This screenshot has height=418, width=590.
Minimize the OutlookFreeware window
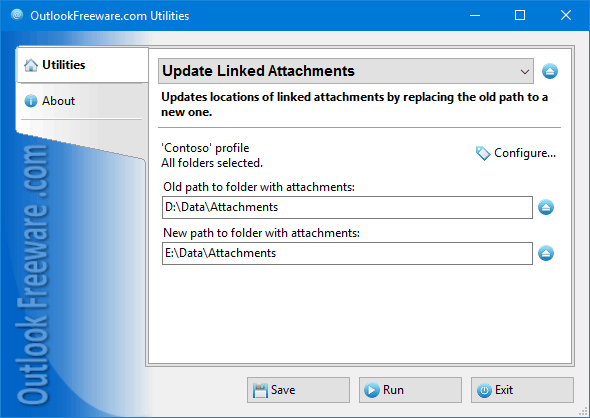(x=475, y=15)
